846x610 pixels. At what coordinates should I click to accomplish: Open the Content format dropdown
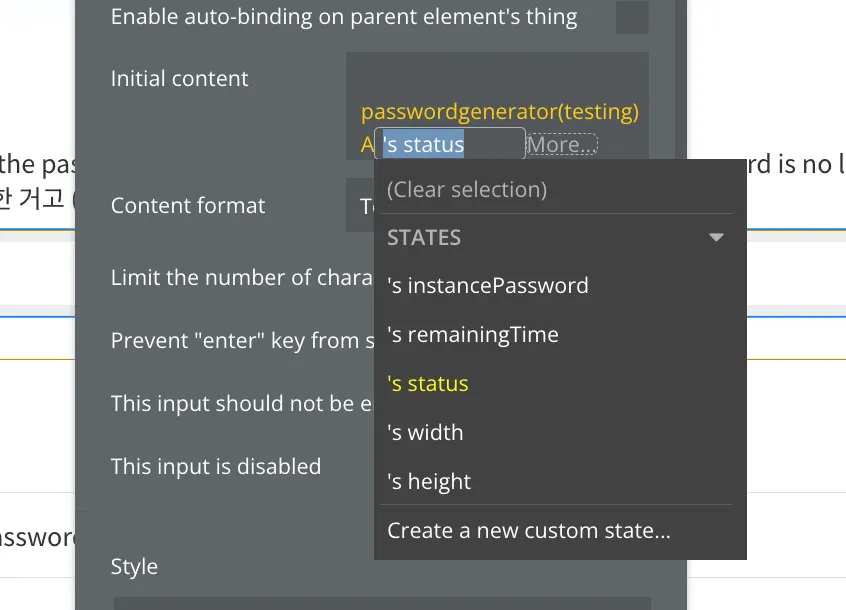[x=360, y=206]
